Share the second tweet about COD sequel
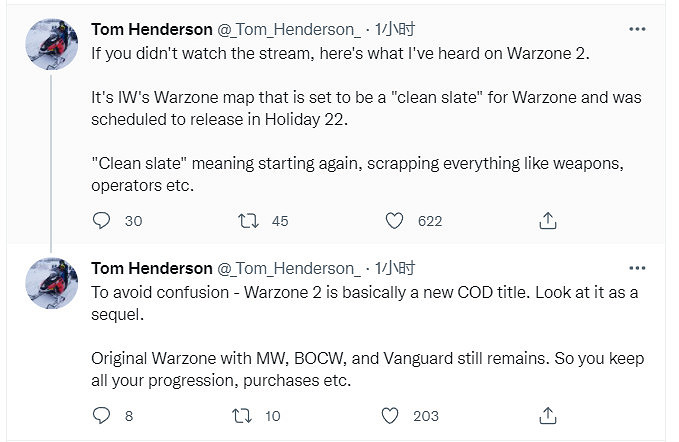 coord(547,415)
